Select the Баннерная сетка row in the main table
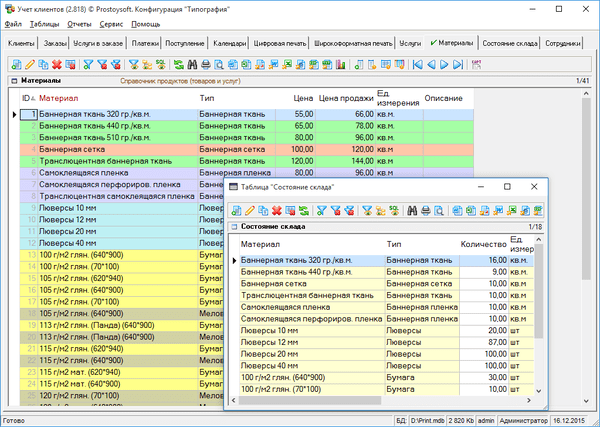The width and height of the screenshot is (600, 427). click(246, 149)
